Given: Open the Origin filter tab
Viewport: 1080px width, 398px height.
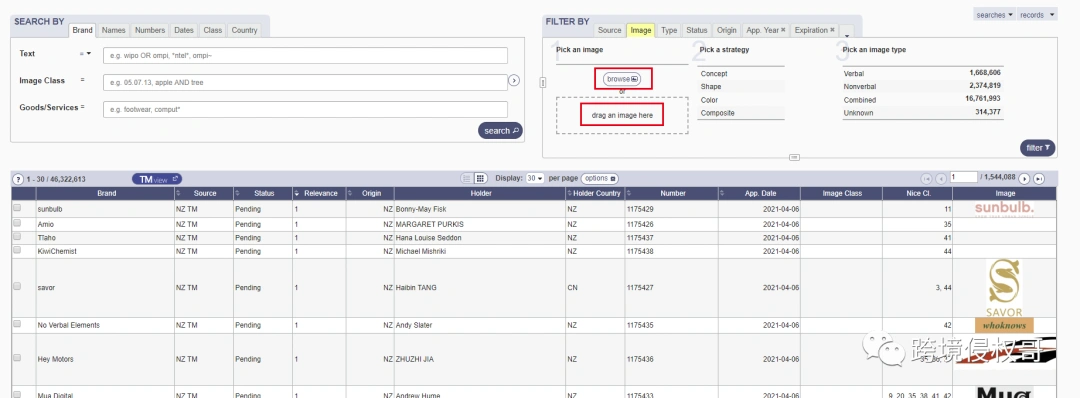Looking at the screenshot, I should tap(727, 30).
